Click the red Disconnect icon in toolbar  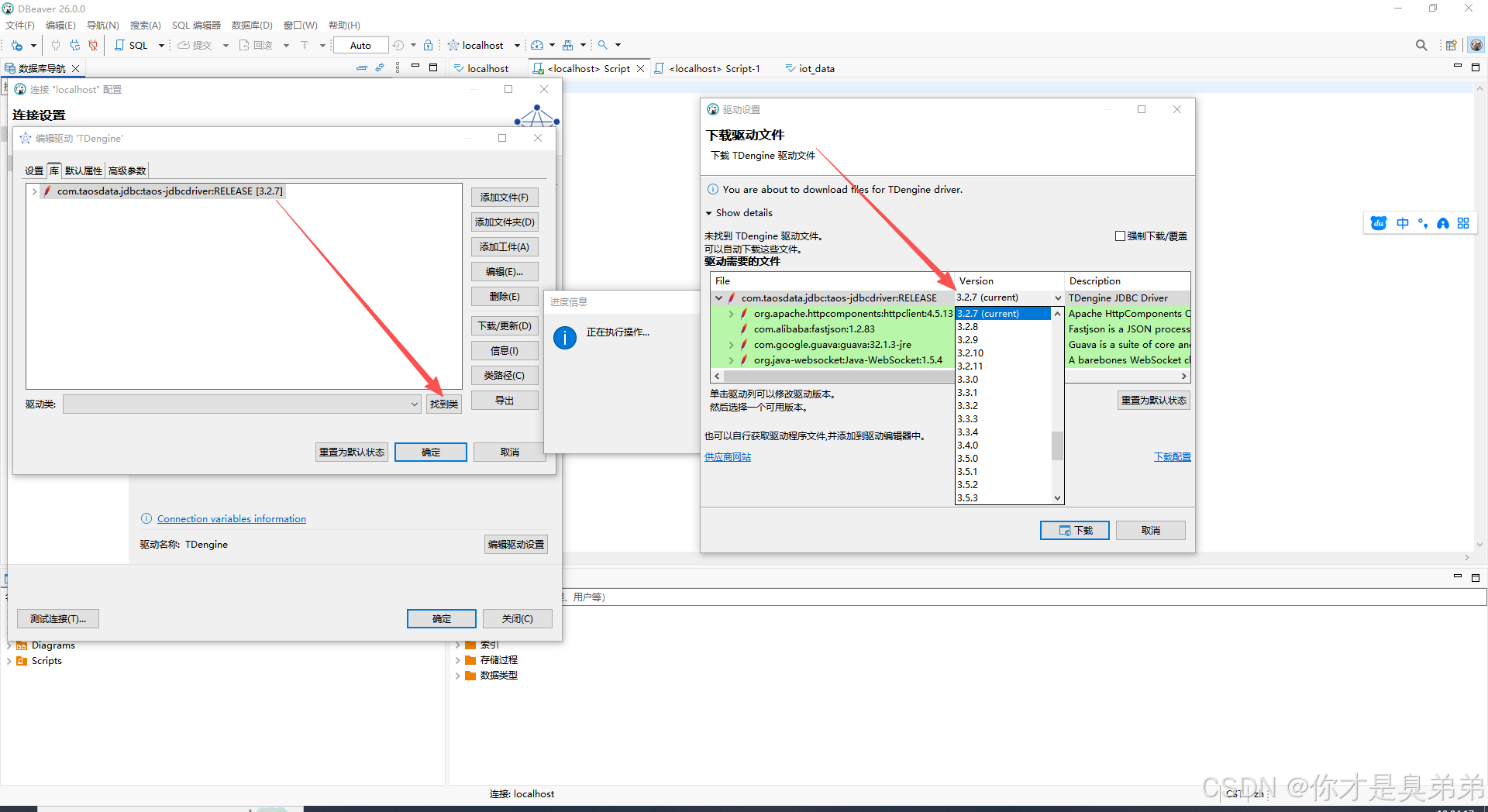93,46
